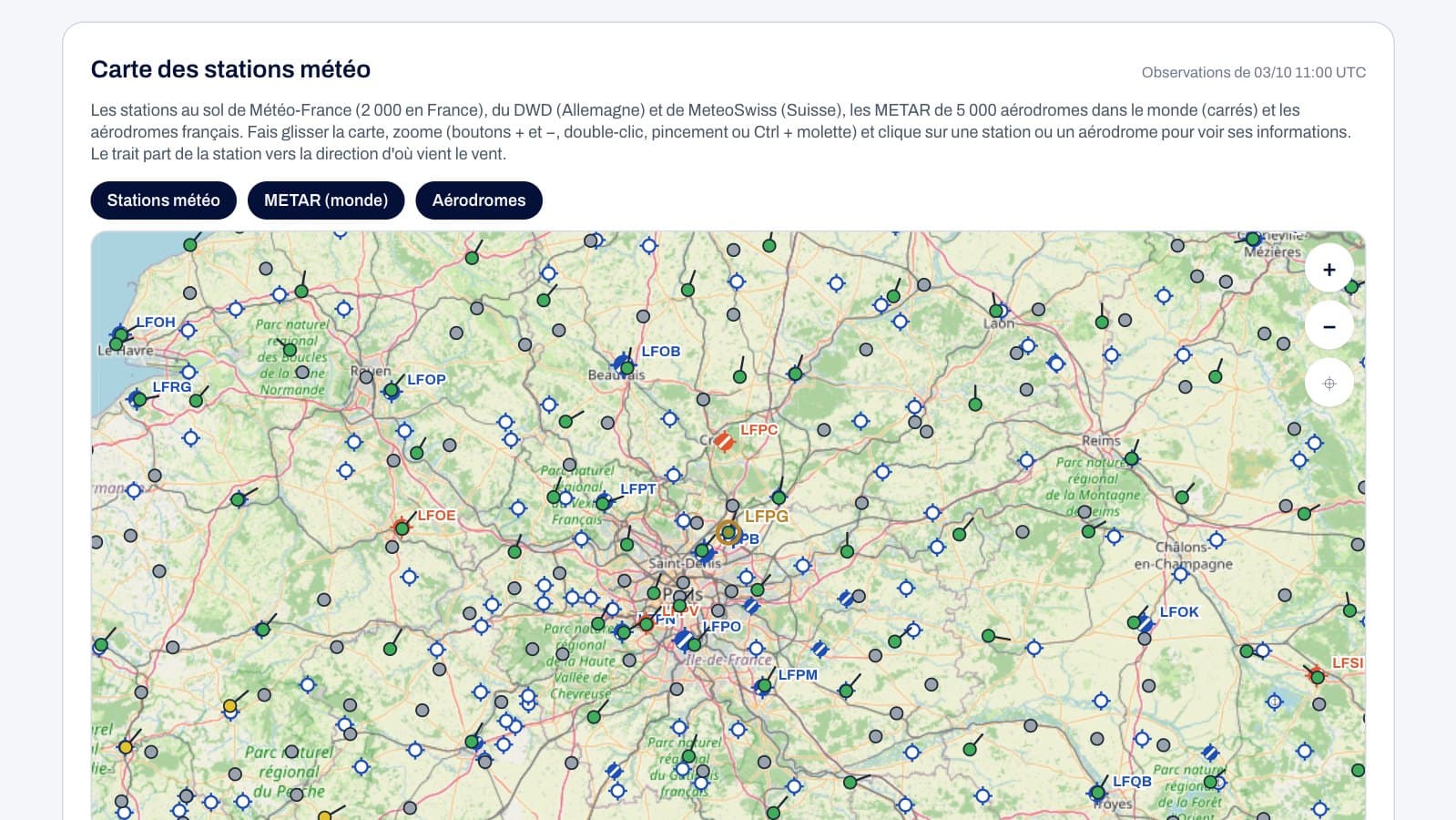The height and width of the screenshot is (820, 1456).
Task: Click the LFPO aerodrome marker
Action: 685,640
